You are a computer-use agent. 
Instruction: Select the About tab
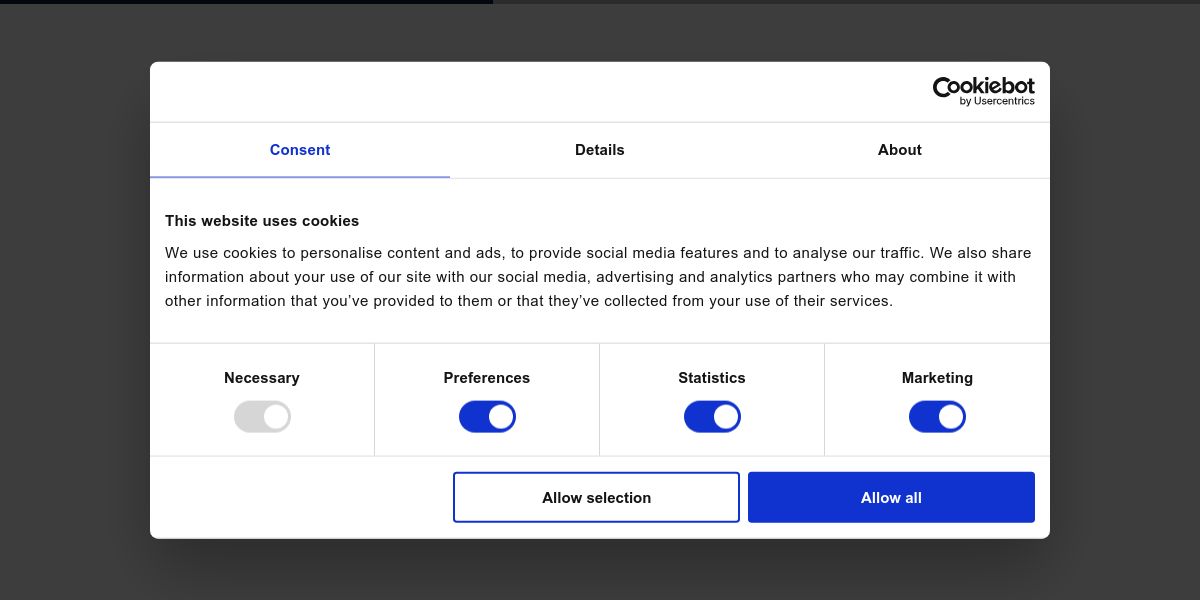900,150
